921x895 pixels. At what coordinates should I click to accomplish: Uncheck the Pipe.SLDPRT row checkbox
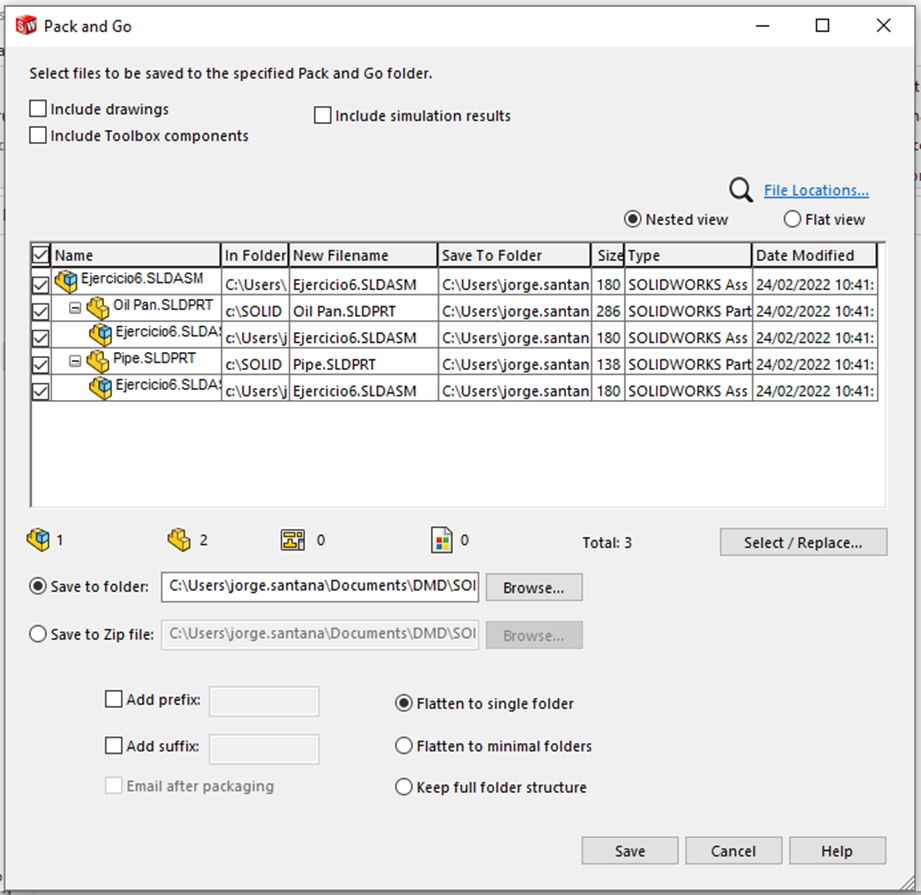coord(41,365)
